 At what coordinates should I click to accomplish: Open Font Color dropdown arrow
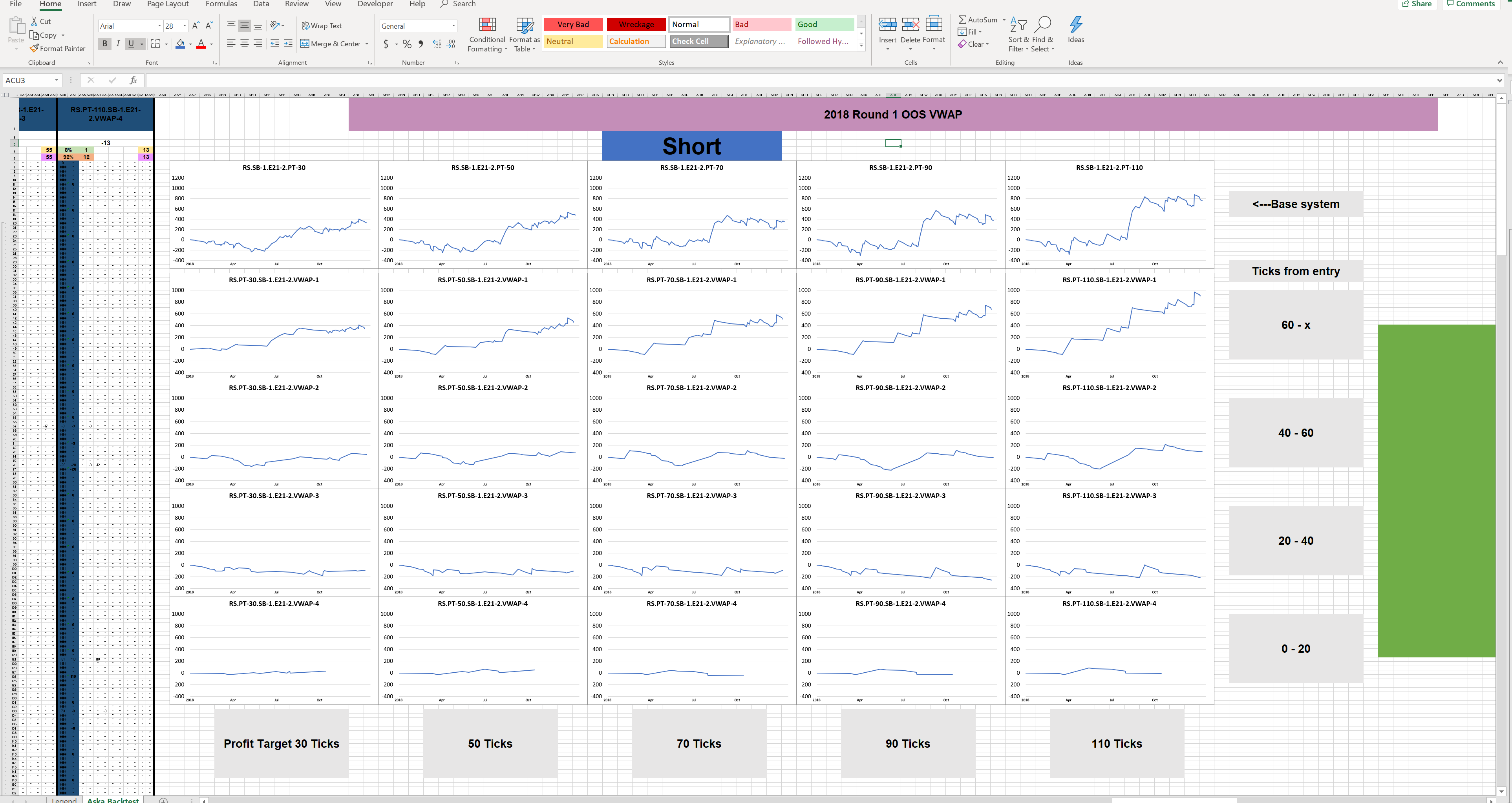211,44
